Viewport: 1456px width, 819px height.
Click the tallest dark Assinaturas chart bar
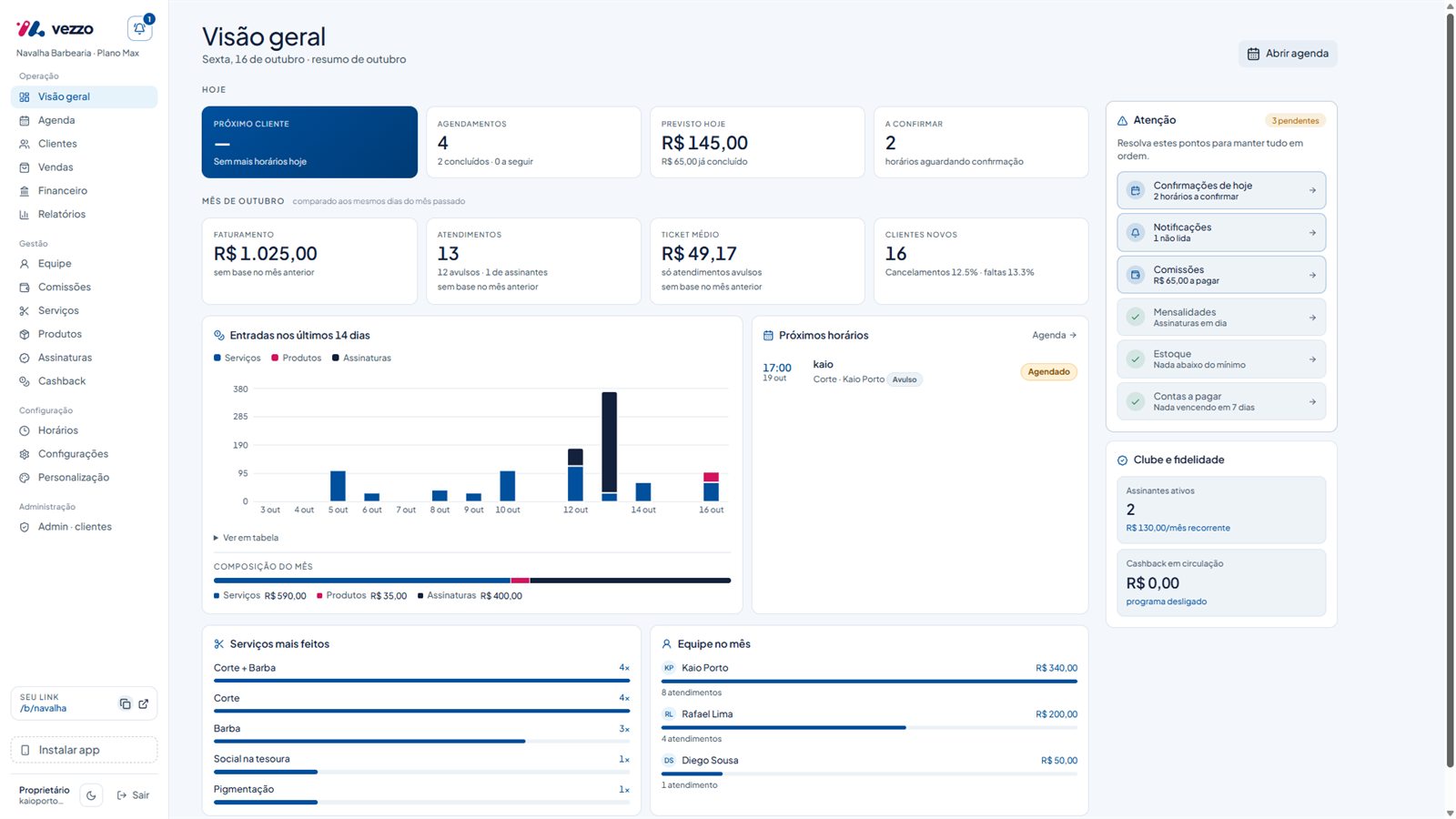point(610,442)
